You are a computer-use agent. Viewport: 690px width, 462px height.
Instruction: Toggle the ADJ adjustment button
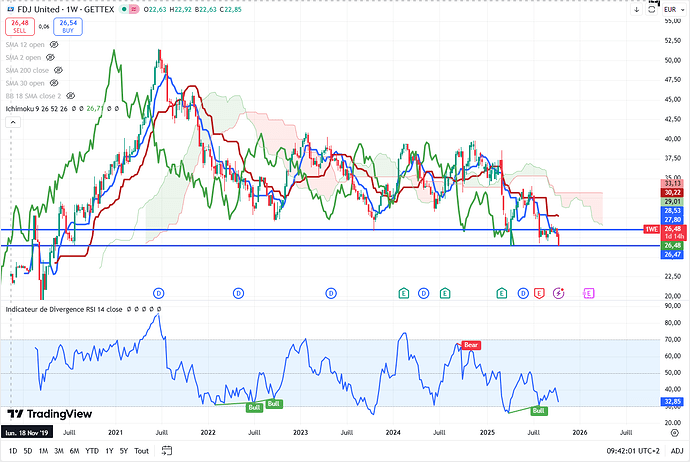click(676, 451)
